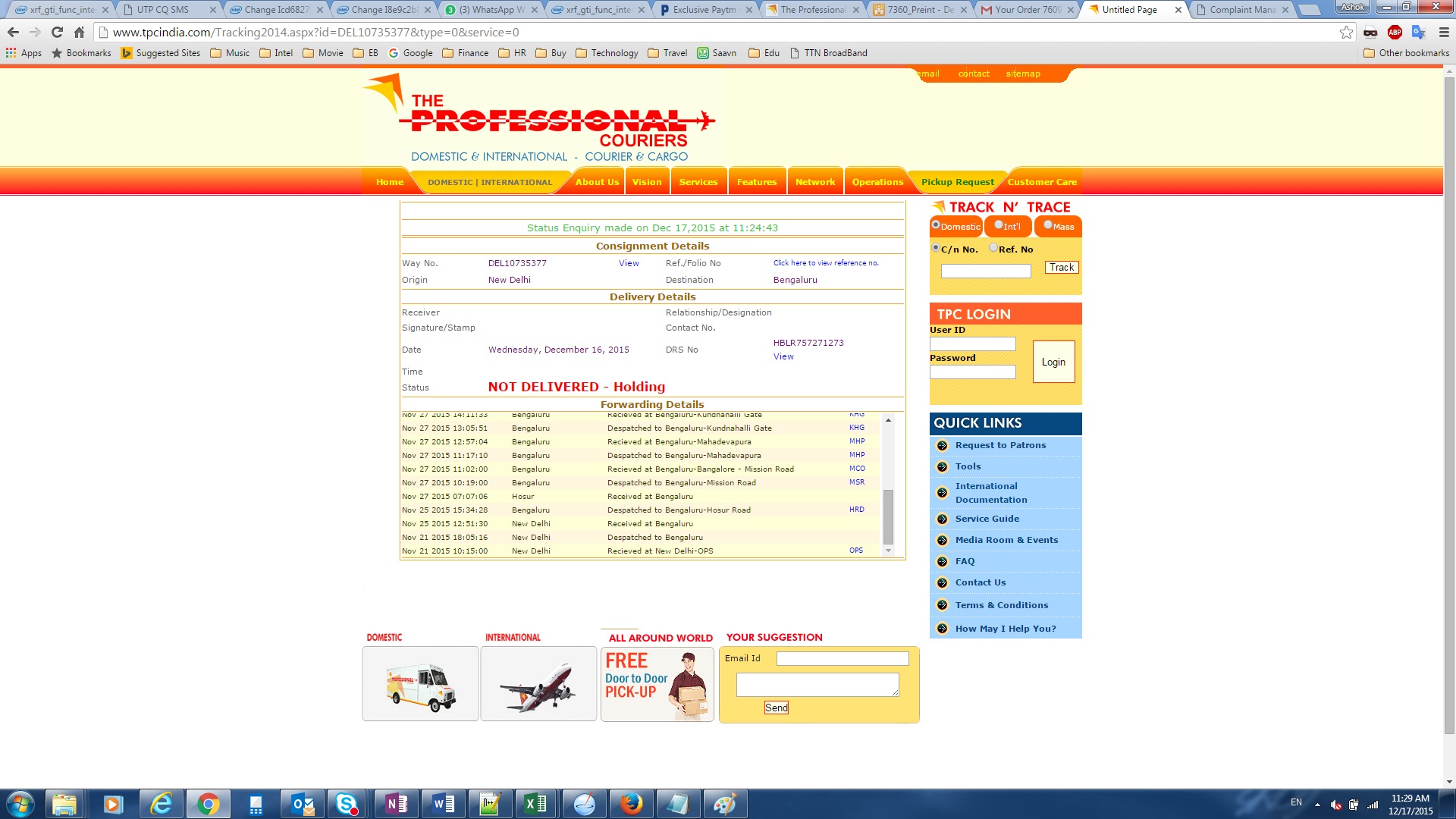This screenshot has width=1456, height=819.
Task: Click the User ID input field
Action: 973,344
